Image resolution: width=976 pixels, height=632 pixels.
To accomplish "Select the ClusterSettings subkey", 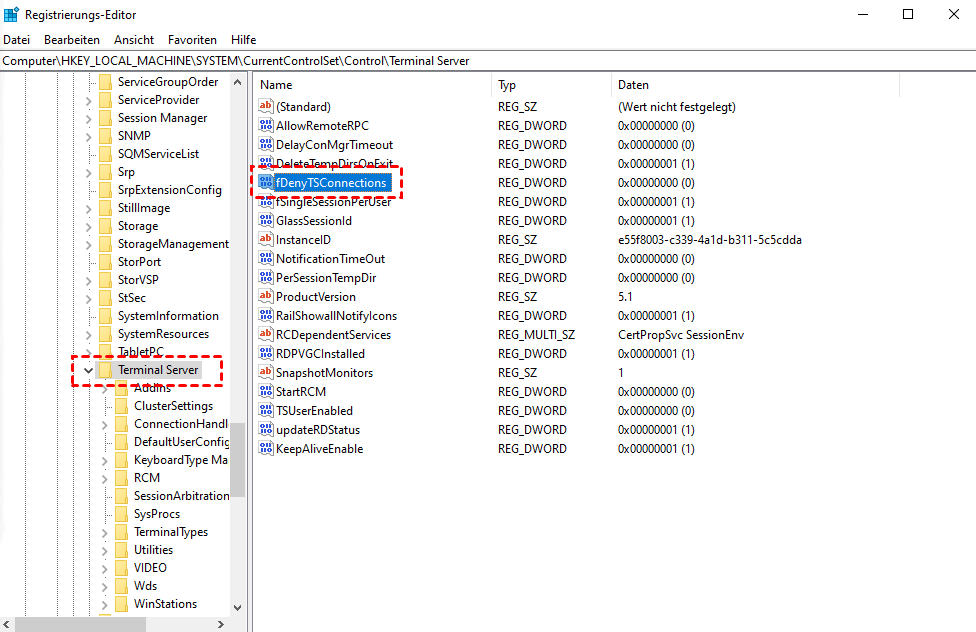I will point(173,406).
